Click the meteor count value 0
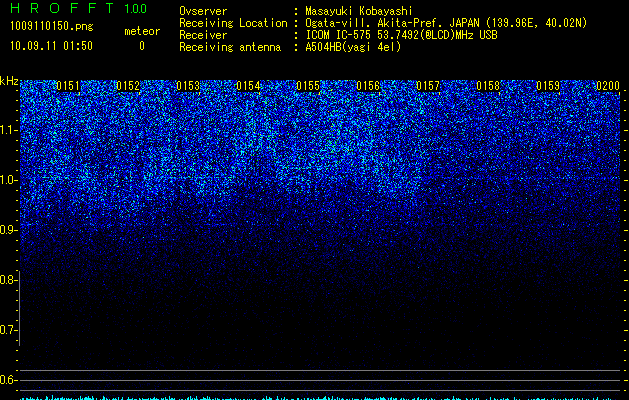The width and height of the screenshot is (629, 400). [x=142, y=46]
